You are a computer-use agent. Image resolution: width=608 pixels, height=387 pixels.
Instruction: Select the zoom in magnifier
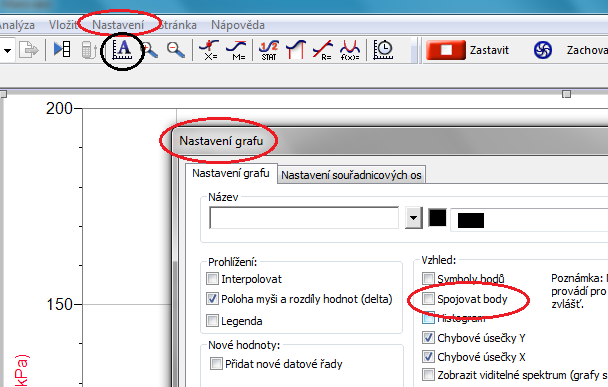click(150, 50)
